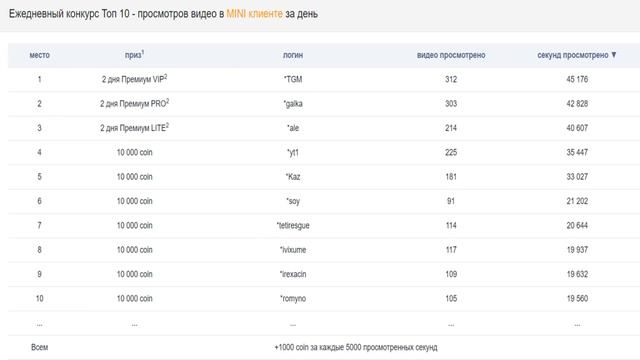Click the seconds value 35 447
Screen dimensions: 640x360
point(577,152)
